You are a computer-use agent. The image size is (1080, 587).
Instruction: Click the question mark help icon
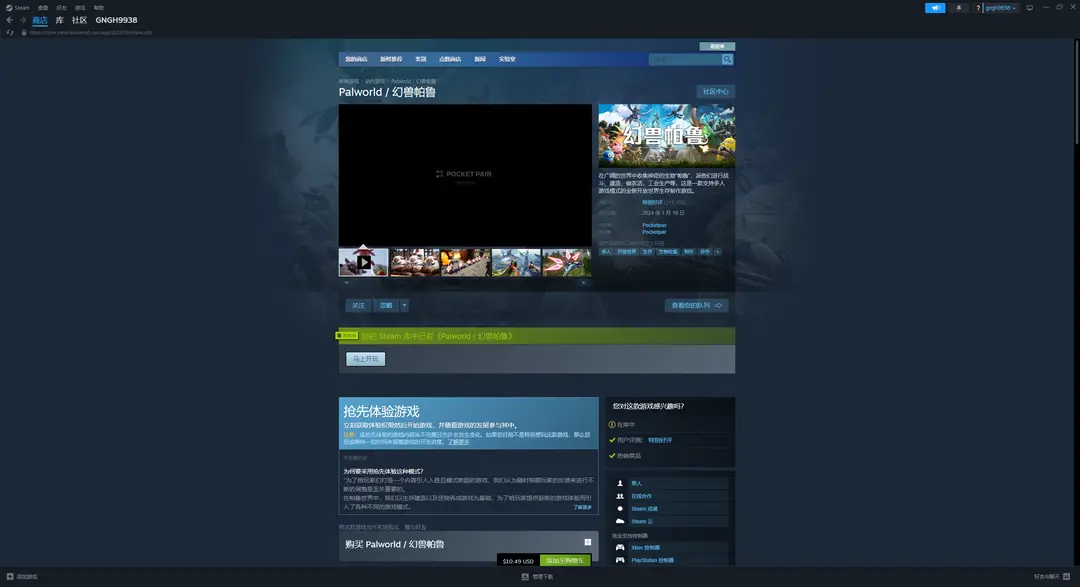tap(977, 8)
